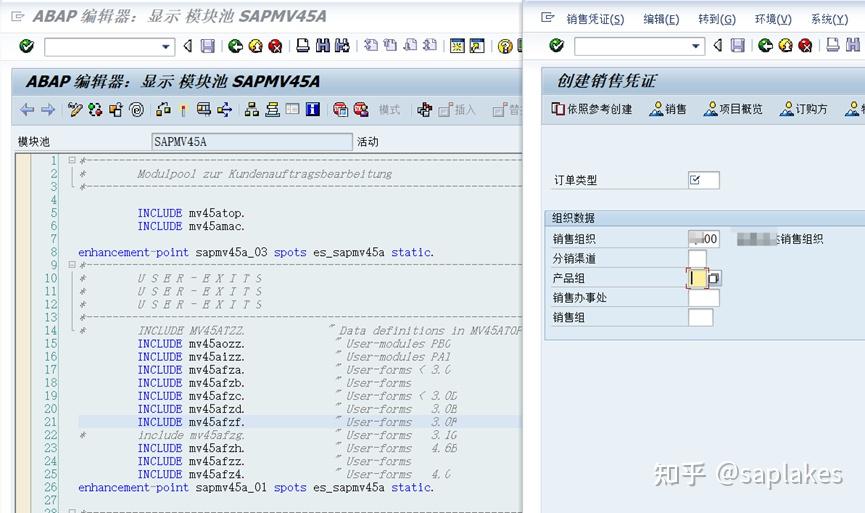Collapse USER-EXITS comment block at line 9
The height and width of the screenshot is (513, 865).
[72, 265]
